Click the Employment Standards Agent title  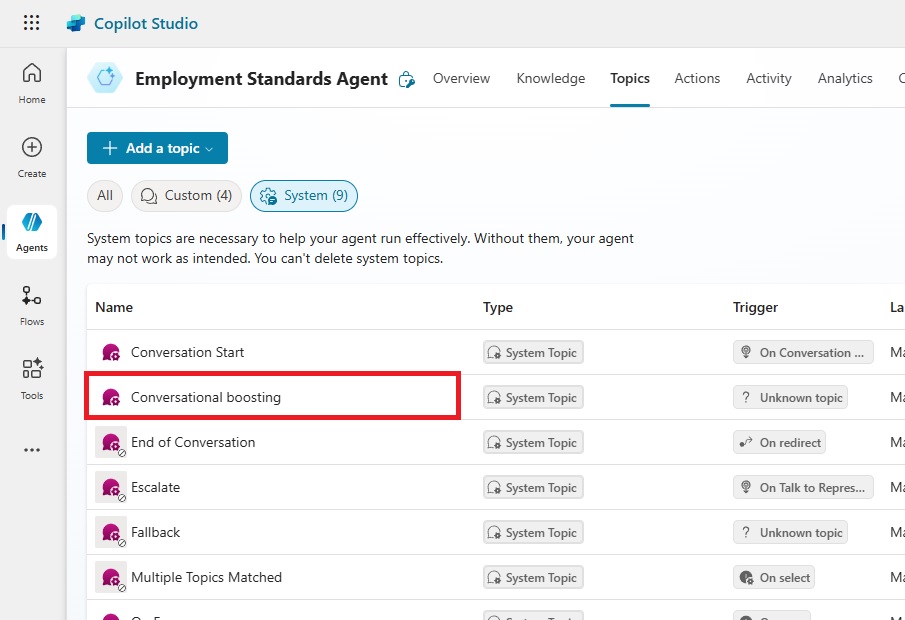coord(261,79)
